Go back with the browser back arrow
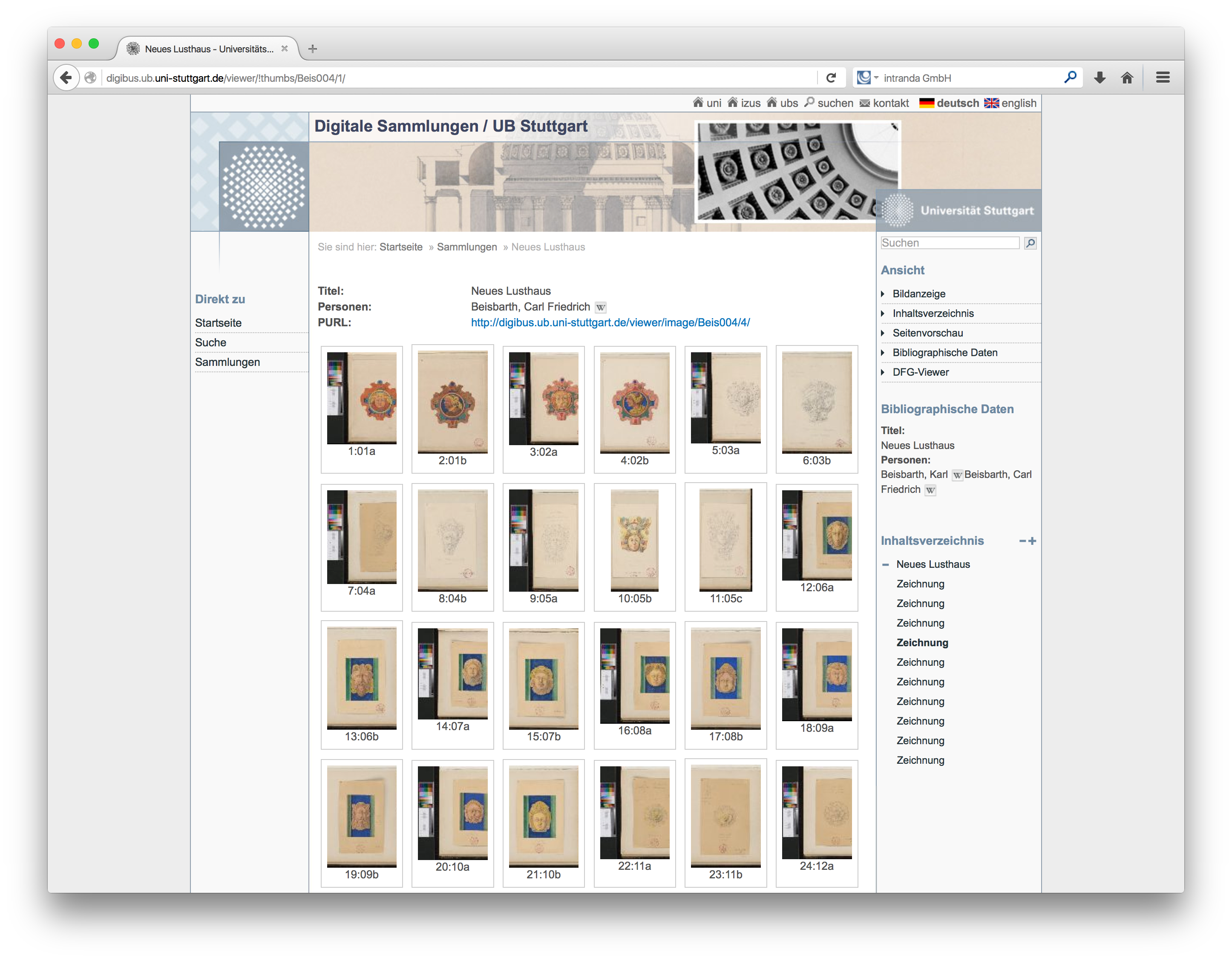Image resolution: width=1232 pixels, height=961 pixels. 66,78
